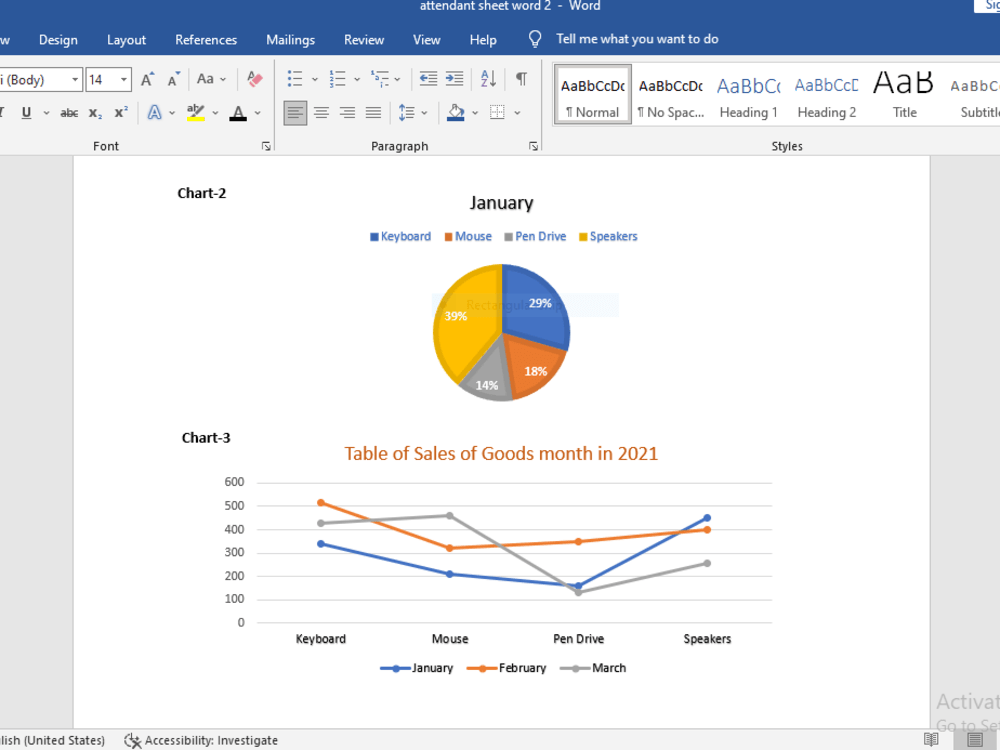Open Paragraph dialog launcher
Viewport: 1000px width, 750px height.
pyautogui.click(x=533, y=147)
